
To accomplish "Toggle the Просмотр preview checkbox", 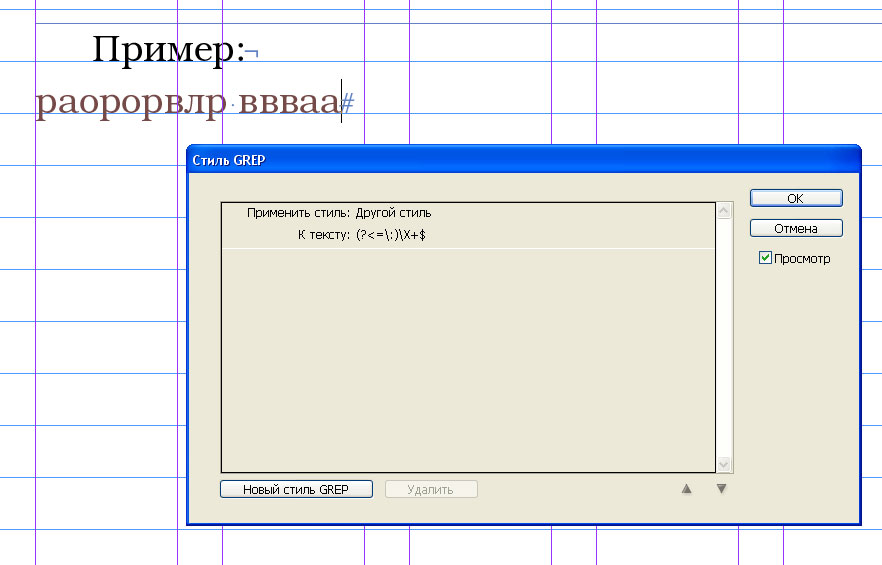I will 765,258.
